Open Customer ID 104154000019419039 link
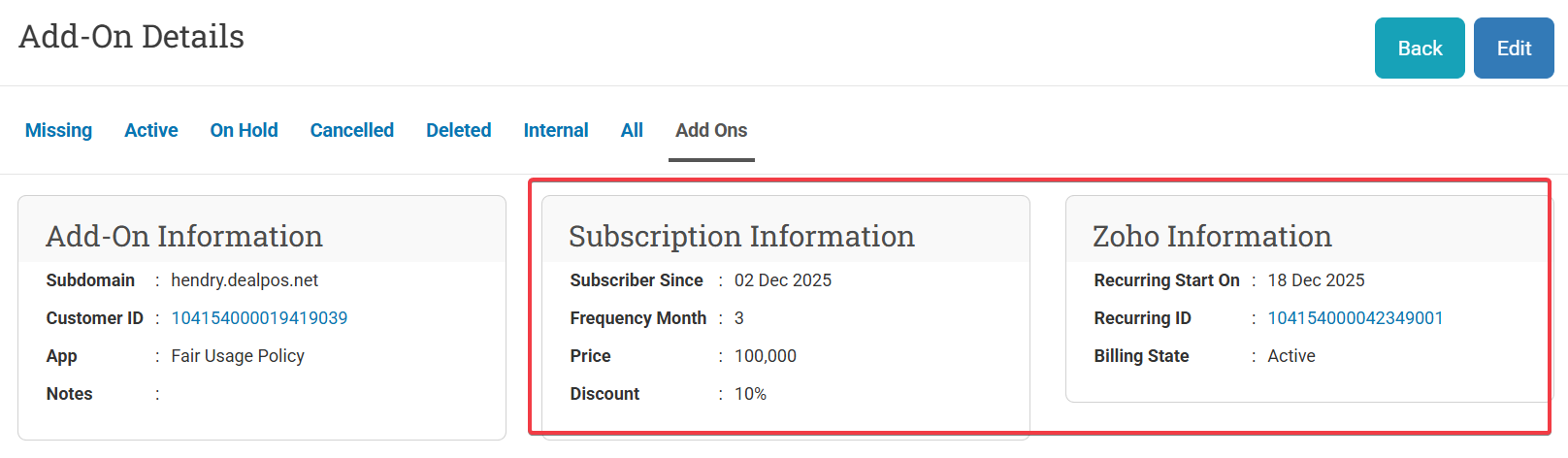 coord(259,318)
